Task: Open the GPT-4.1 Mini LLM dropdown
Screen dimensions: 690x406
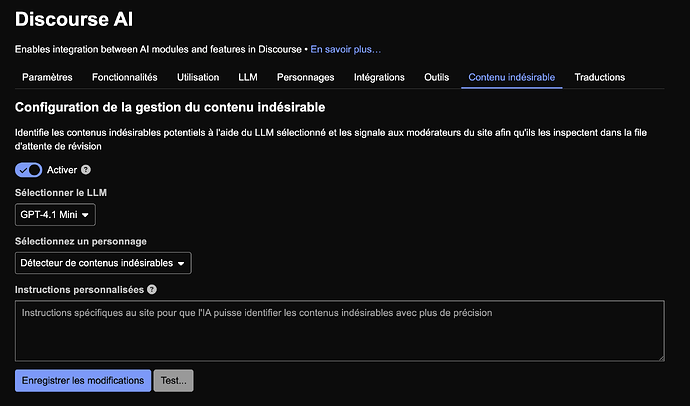Action: pos(55,214)
